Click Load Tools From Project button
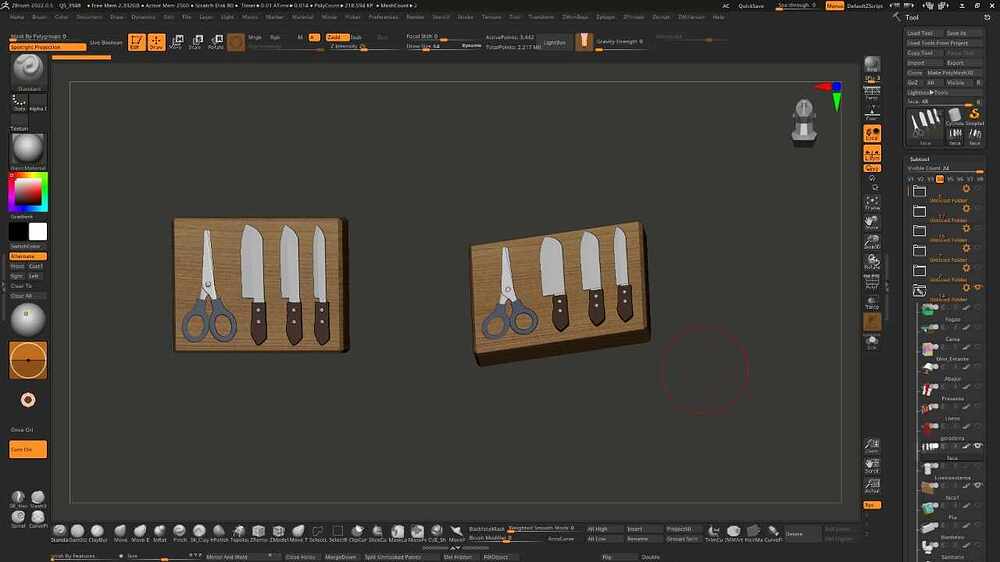The width and height of the screenshot is (1000, 562). click(944, 43)
